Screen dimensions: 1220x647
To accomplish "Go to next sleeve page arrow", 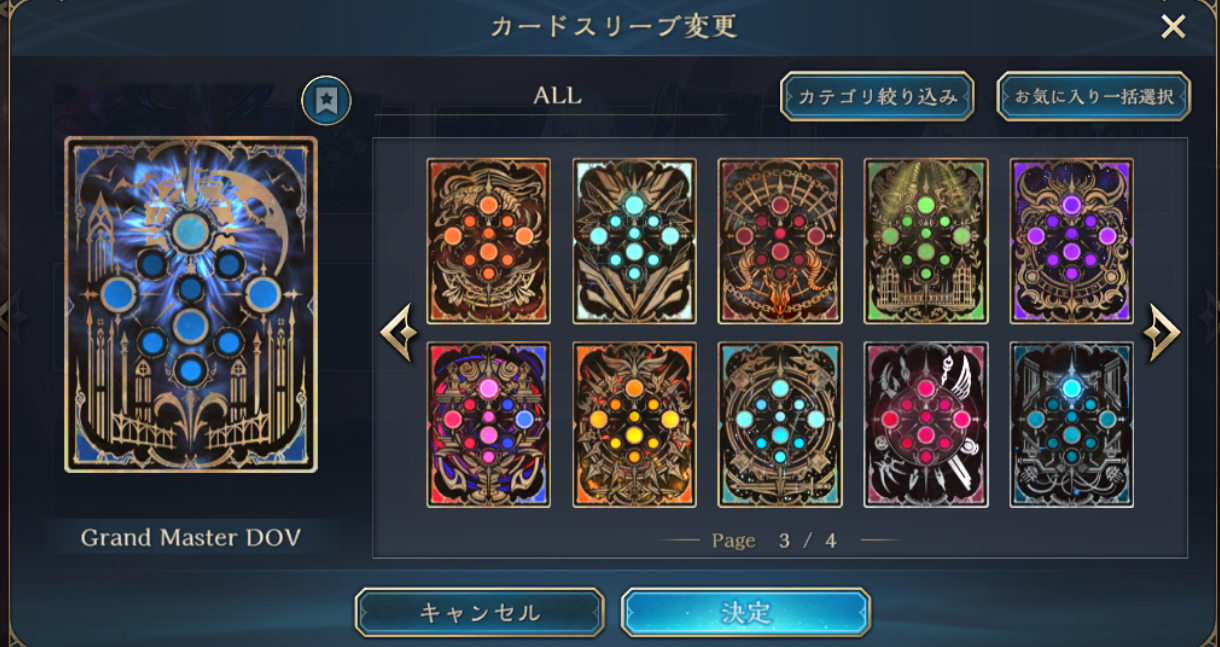I will pos(1161,333).
